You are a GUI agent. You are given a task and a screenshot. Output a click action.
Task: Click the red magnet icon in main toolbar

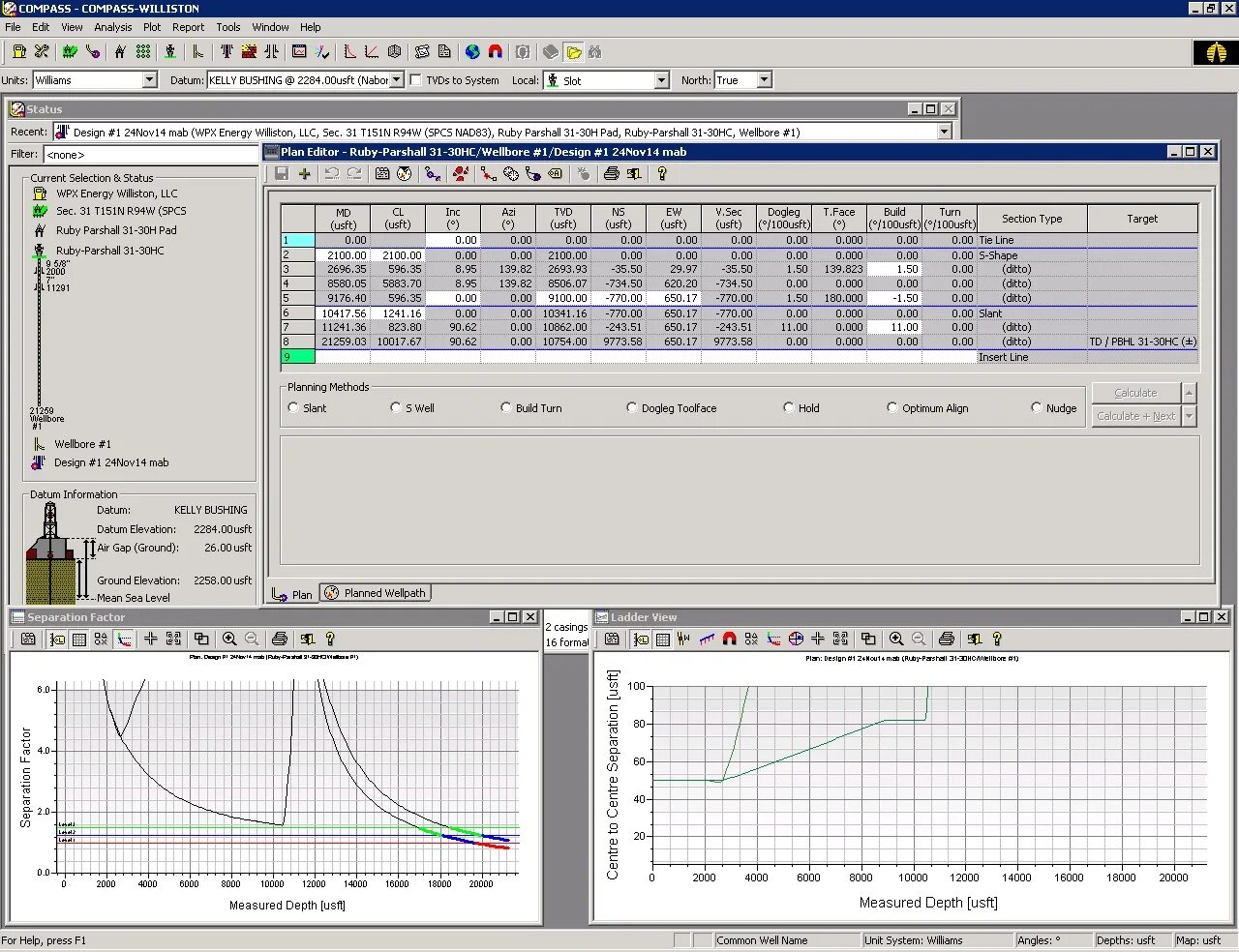pyautogui.click(x=496, y=52)
